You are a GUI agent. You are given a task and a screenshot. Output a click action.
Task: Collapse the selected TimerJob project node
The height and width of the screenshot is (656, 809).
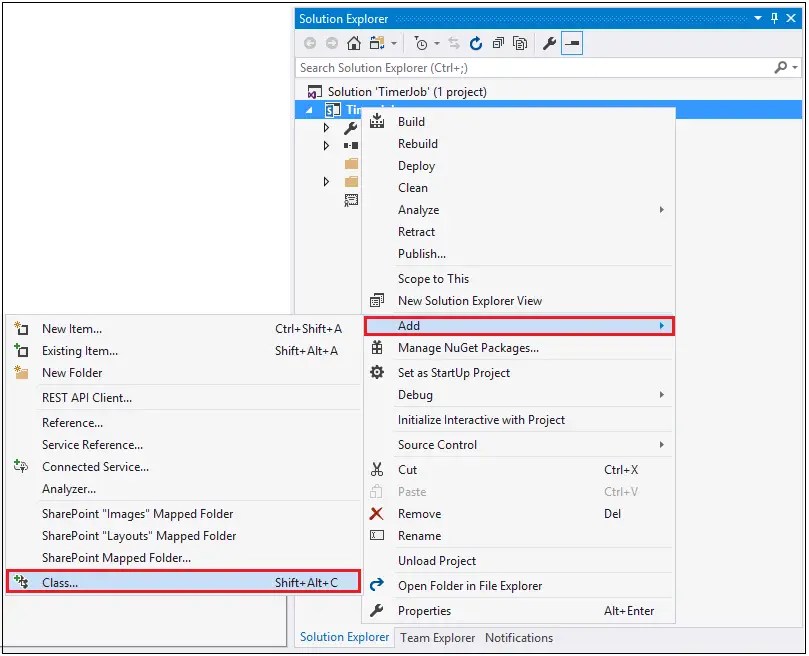click(x=308, y=109)
